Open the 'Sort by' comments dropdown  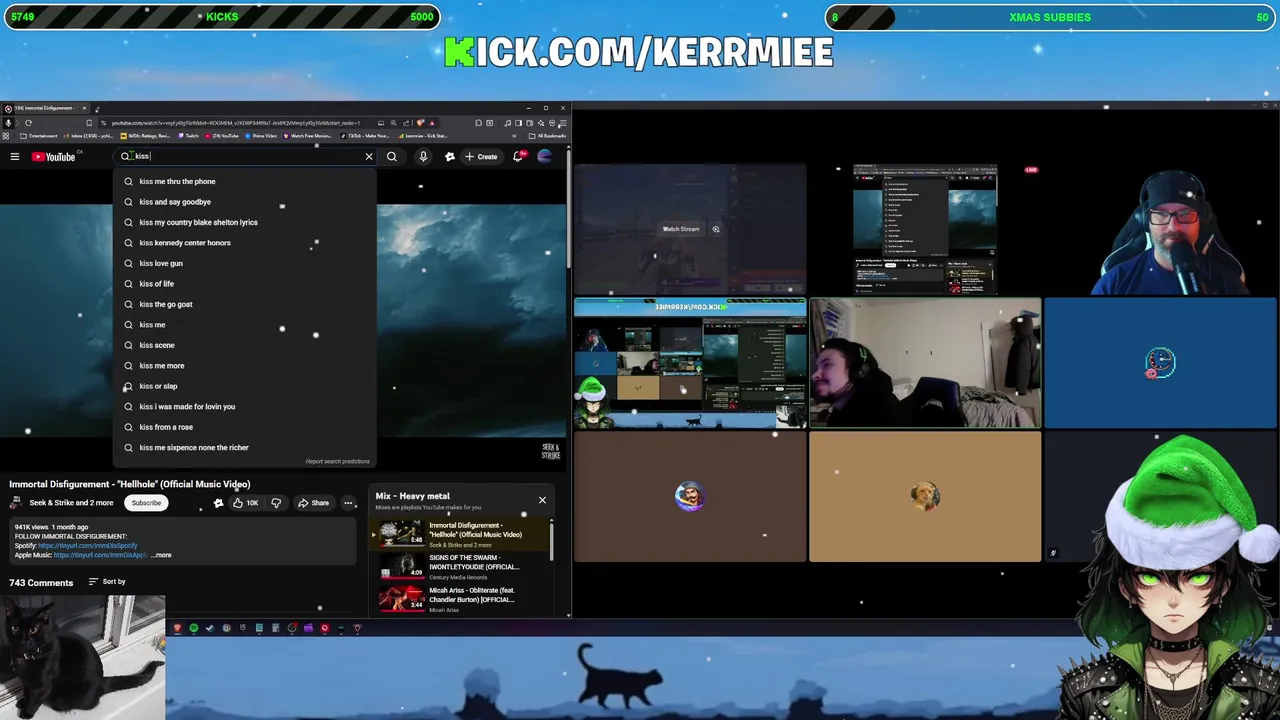click(x=107, y=582)
